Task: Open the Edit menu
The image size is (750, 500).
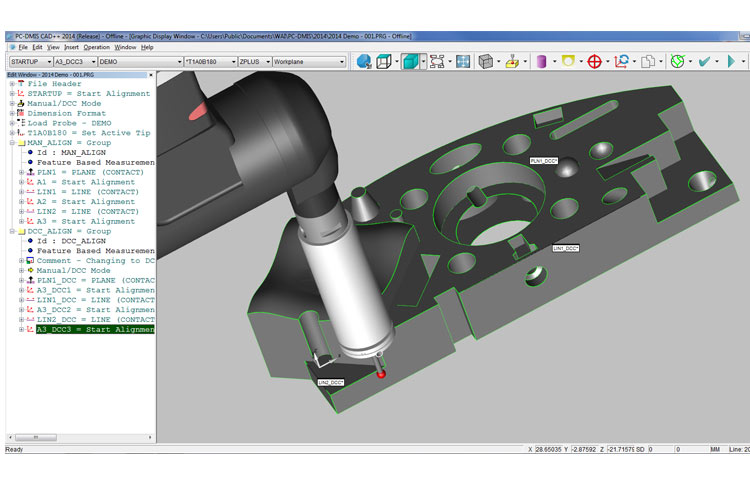Action: 37,47
